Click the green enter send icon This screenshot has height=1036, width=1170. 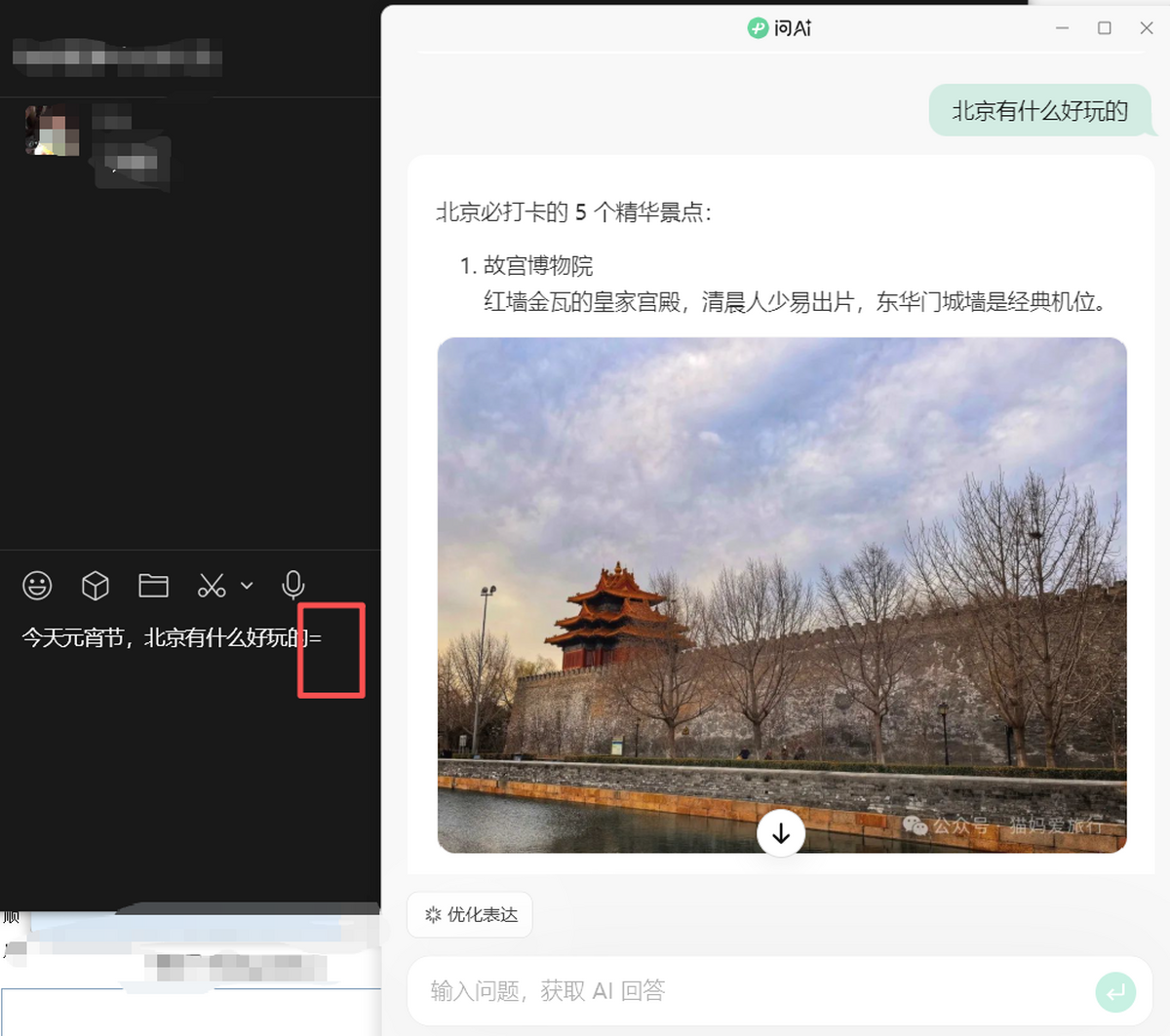click(1115, 991)
